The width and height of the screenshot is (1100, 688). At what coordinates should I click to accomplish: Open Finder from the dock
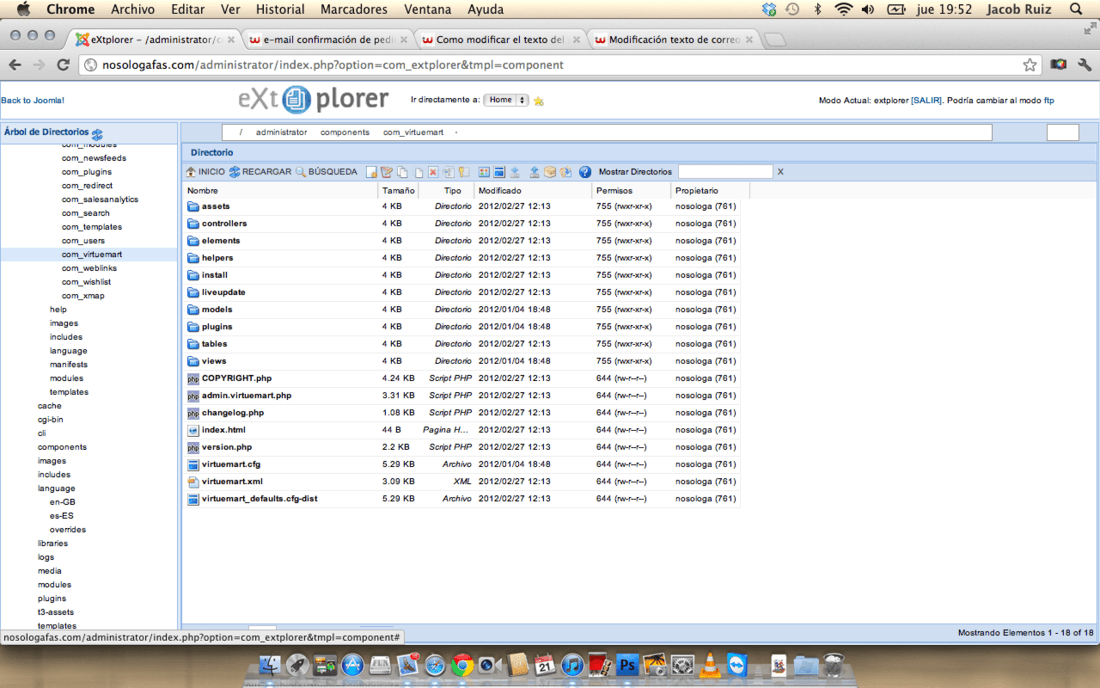point(269,664)
